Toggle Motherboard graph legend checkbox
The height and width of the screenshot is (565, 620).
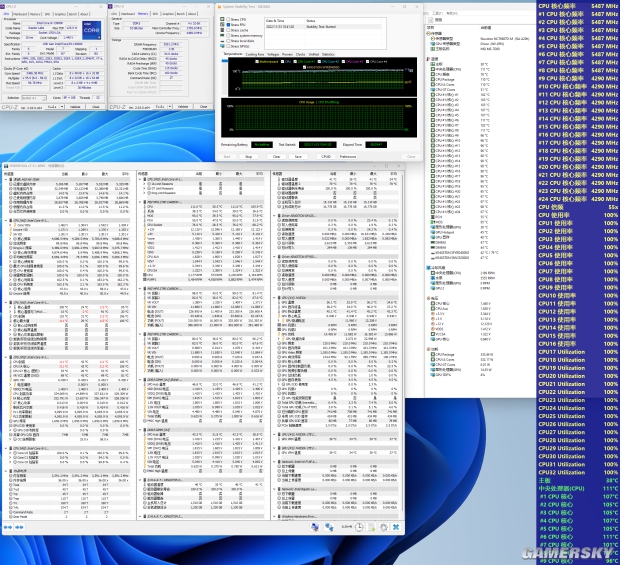coord(257,62)
